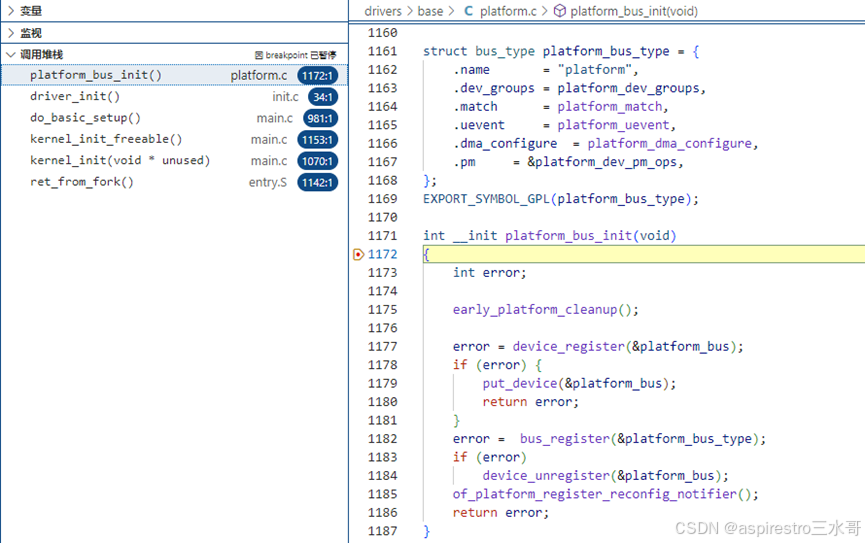This screenshot has height=543, width=865.
Task: Click platform_match on line 1164
Action: pos(610,107)
